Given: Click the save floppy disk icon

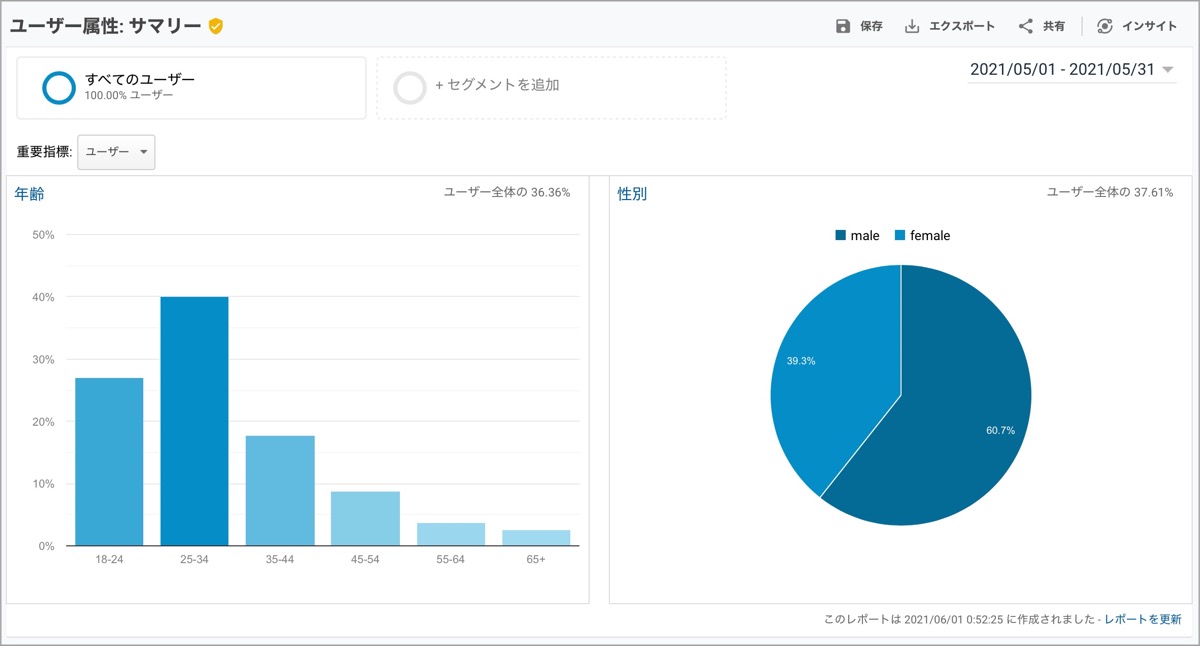Looking at the screenshot, I should click(x=843, y=27).
